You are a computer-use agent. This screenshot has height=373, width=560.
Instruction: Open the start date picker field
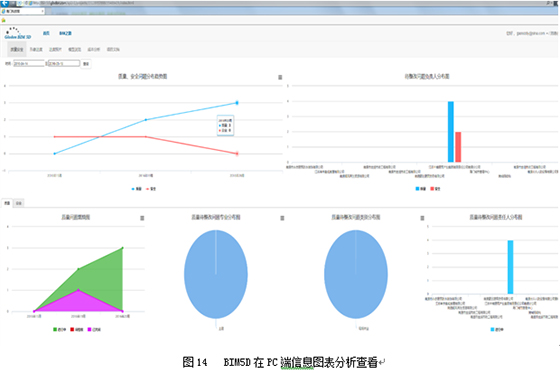29,64
